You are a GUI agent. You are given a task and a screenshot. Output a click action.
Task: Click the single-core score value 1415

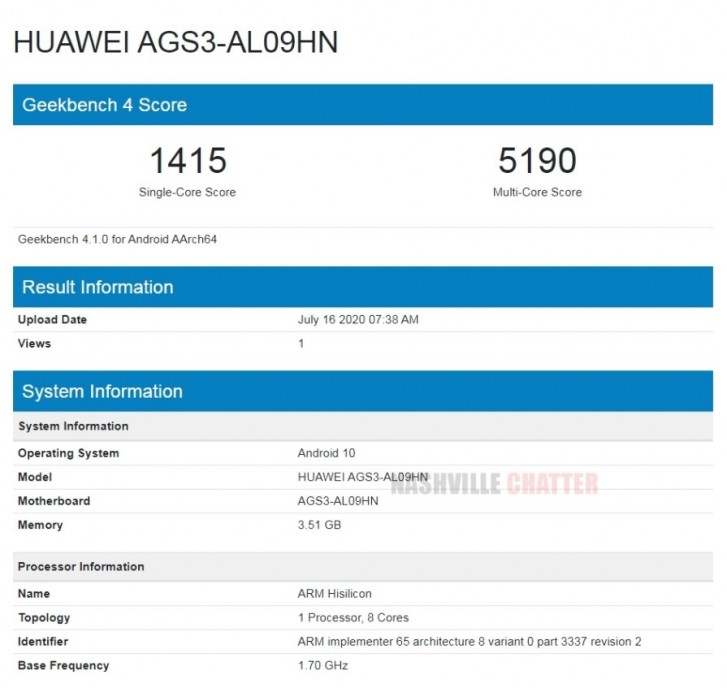(187, 160)
